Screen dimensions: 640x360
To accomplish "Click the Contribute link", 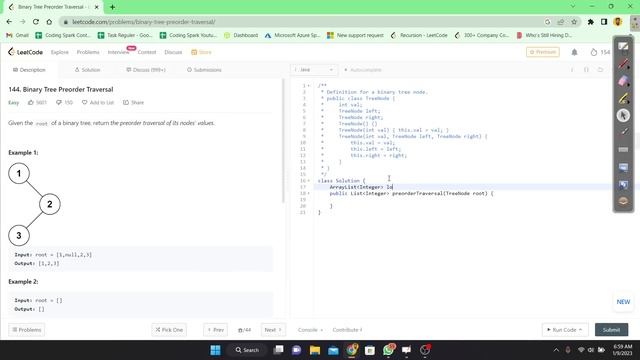I will point(347,330).
